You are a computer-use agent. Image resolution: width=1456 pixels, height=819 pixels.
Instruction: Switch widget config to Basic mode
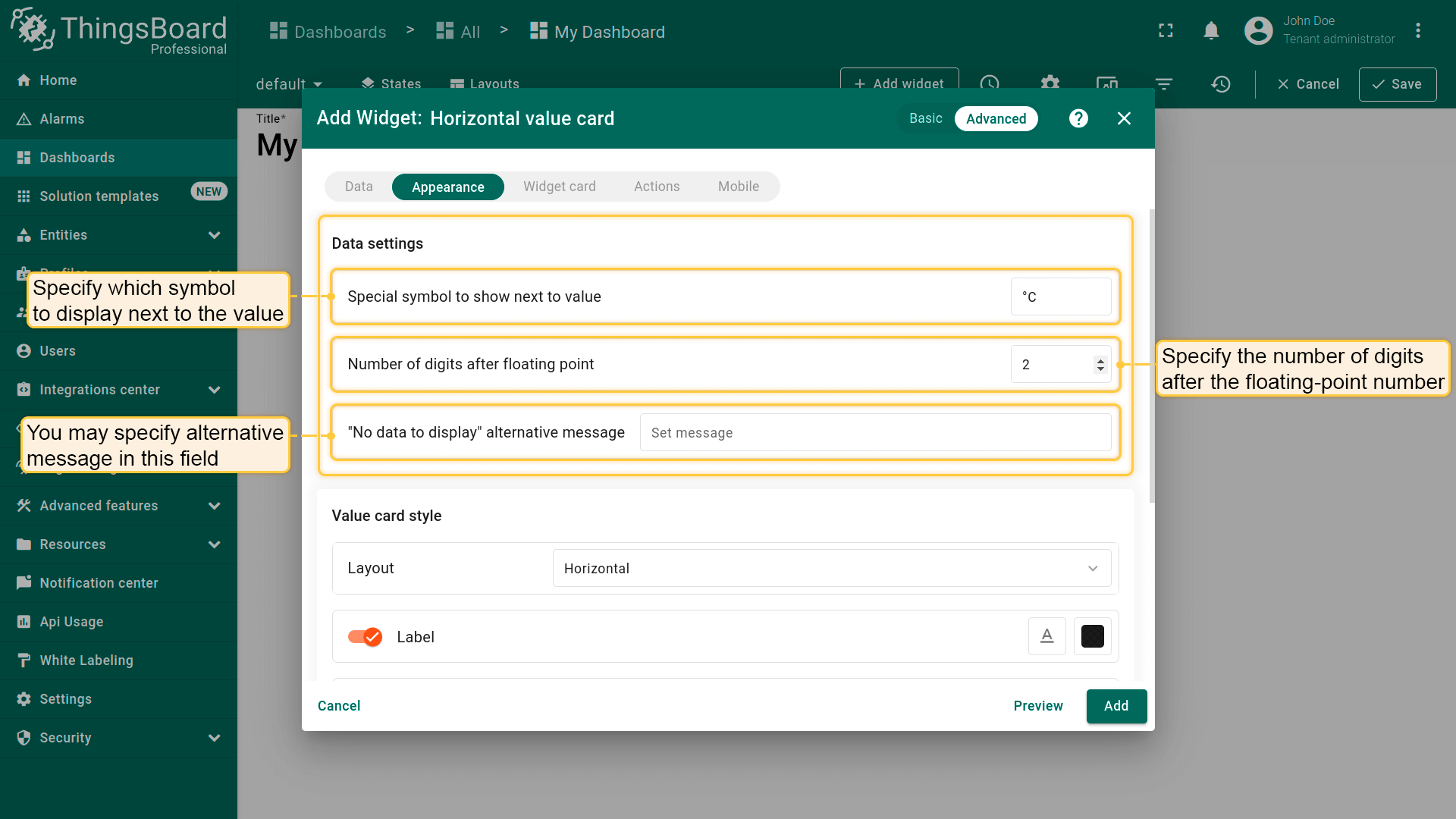click(925, 118)
